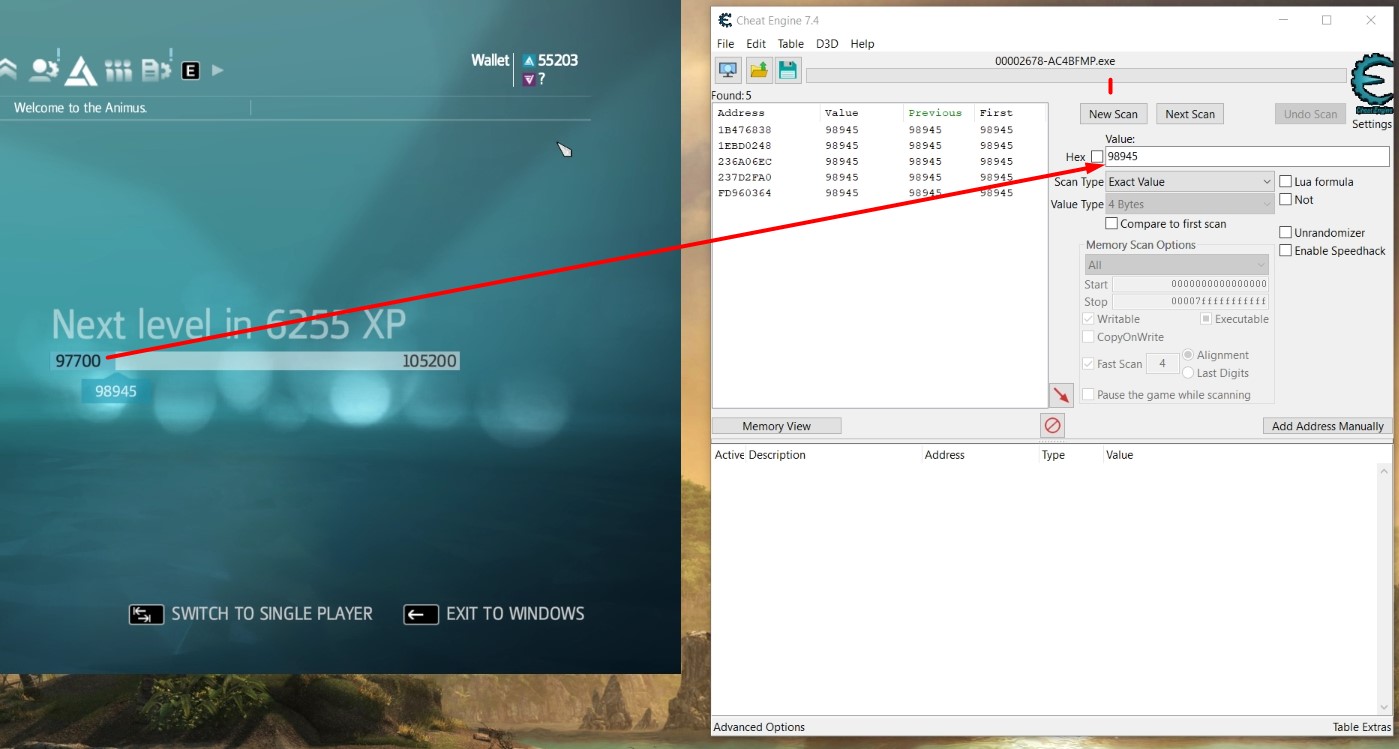Enable Compare to first scan
The height and width of the screenshot is (749, 1399).
(1111, 223)
